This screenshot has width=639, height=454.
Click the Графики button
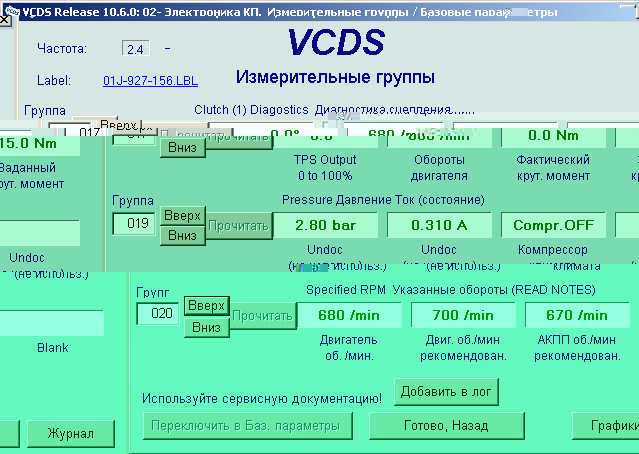(607, 426)
